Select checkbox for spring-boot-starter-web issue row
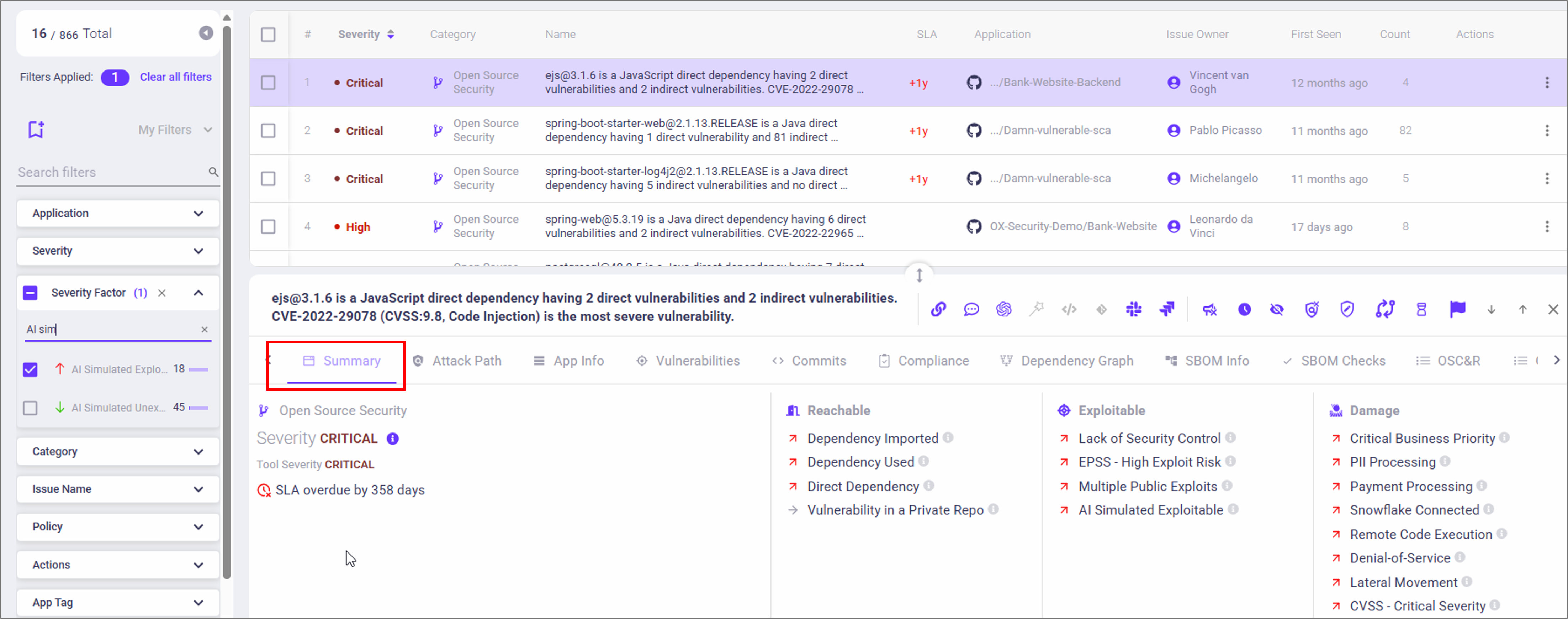 (x=268, y=130)
